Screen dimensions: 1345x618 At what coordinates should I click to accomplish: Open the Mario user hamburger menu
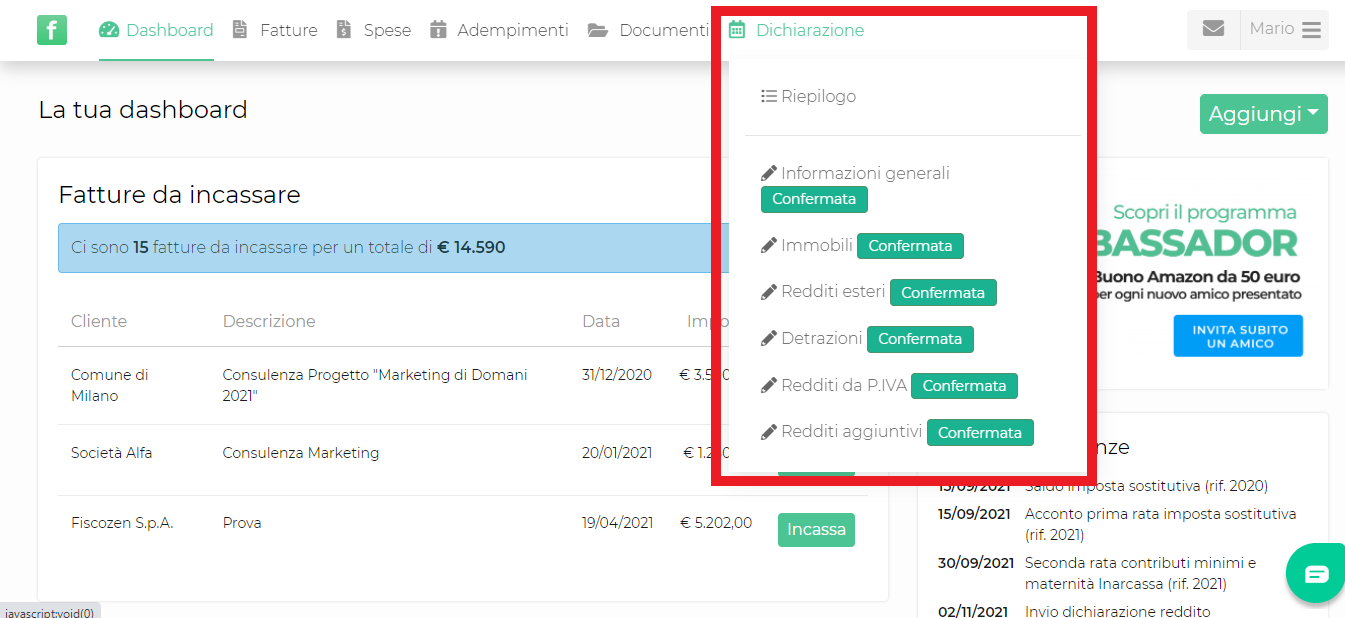[x=1311, y=30]
